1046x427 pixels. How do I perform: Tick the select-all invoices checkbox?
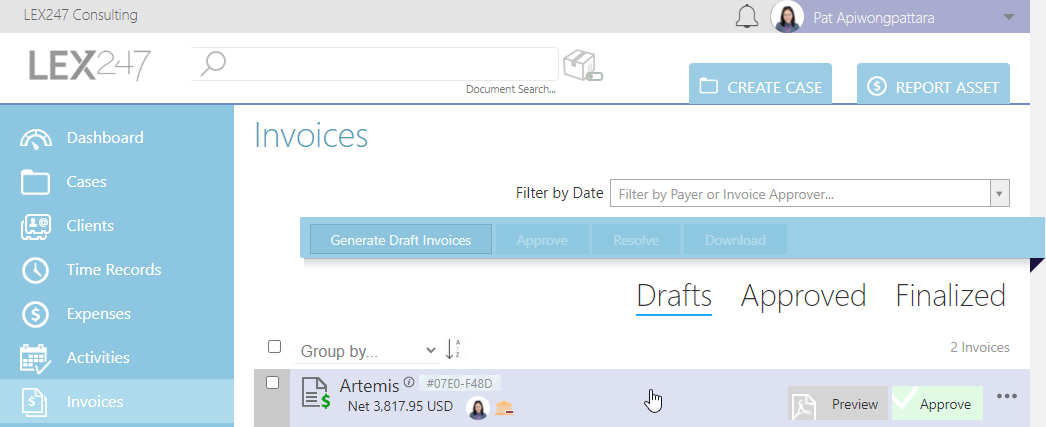[274, 346]
